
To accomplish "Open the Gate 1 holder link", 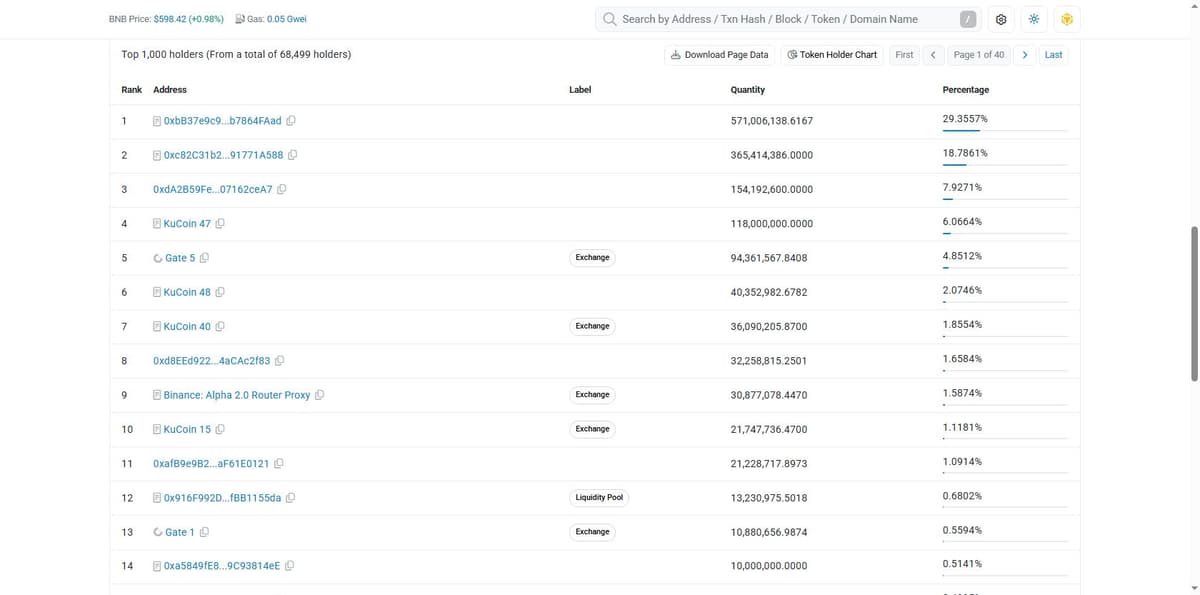I will click(180, 532).
